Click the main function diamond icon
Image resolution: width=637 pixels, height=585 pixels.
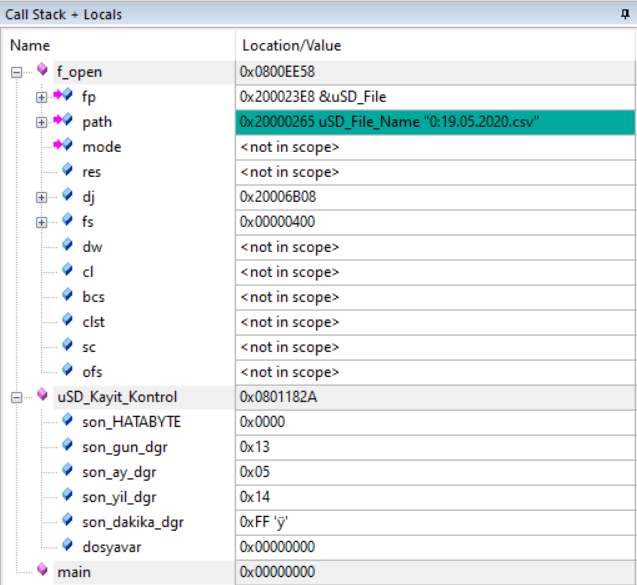coord(42,569)
